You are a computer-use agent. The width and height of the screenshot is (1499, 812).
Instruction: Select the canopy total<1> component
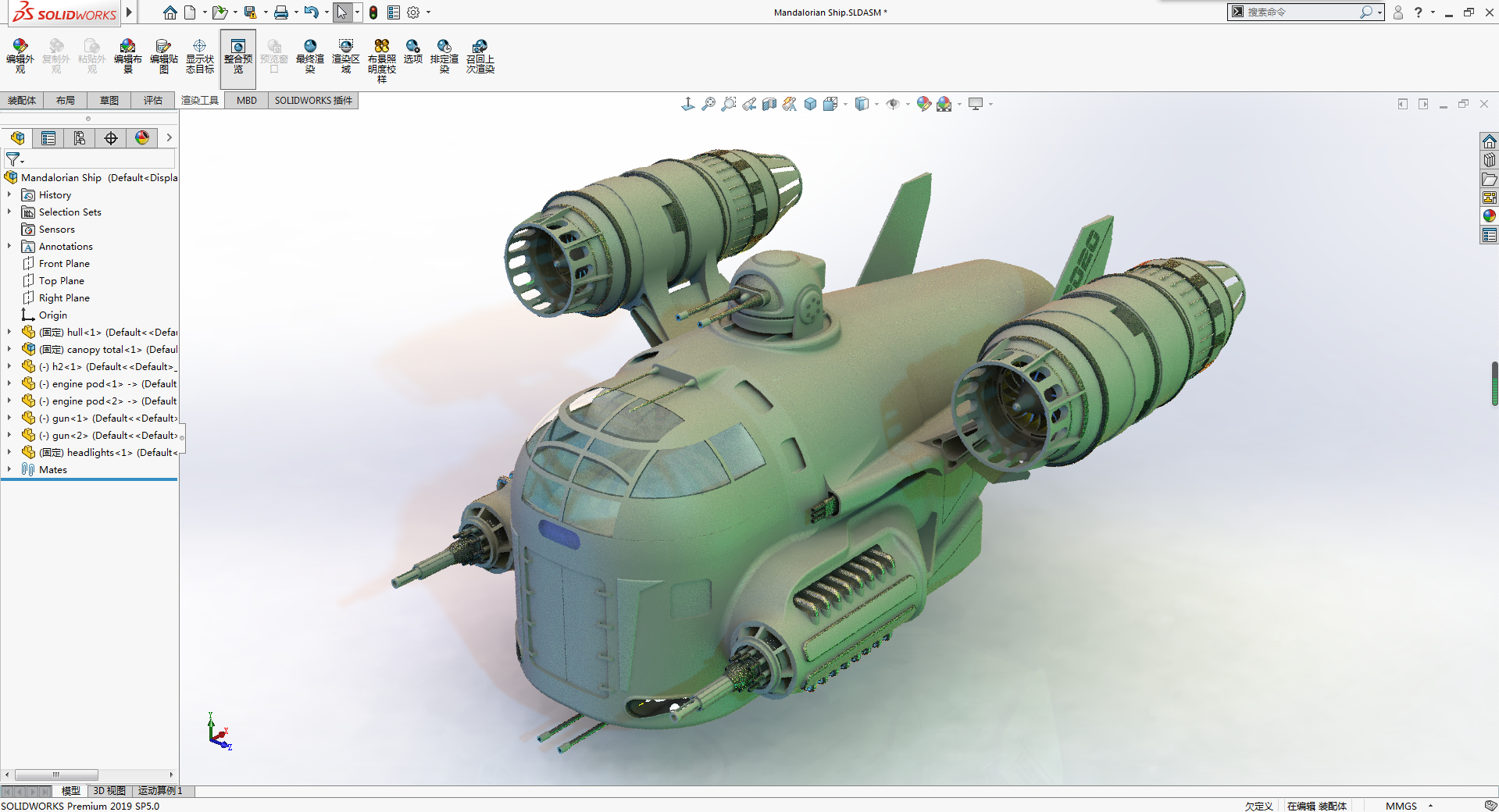point(100,350)
